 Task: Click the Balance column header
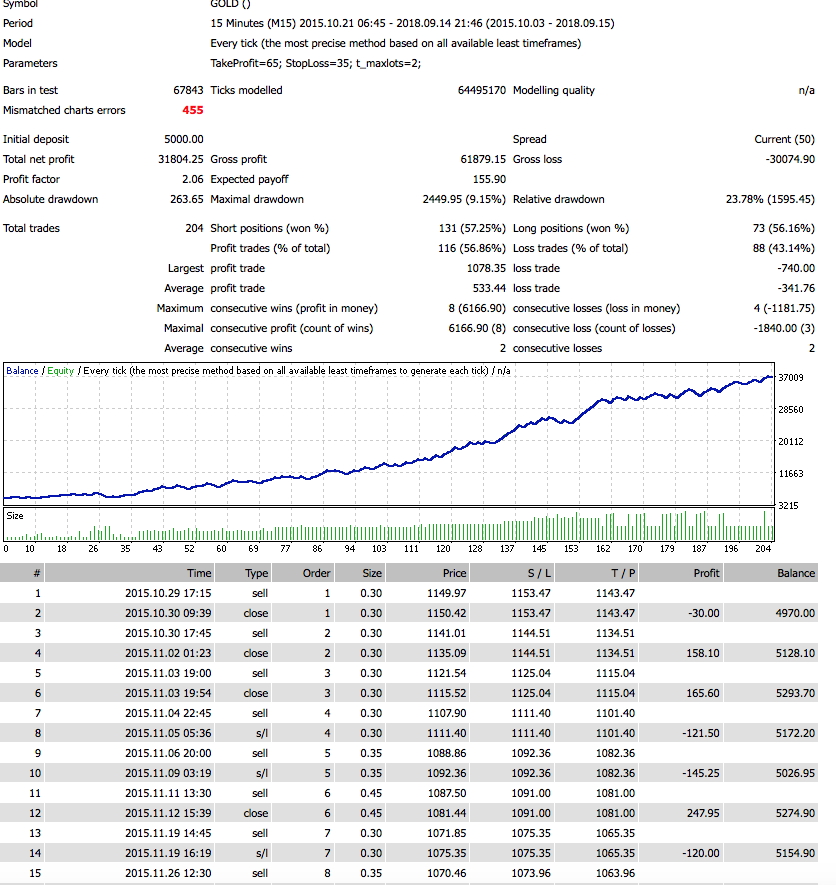pyautogui.click(x=771, y=573)
